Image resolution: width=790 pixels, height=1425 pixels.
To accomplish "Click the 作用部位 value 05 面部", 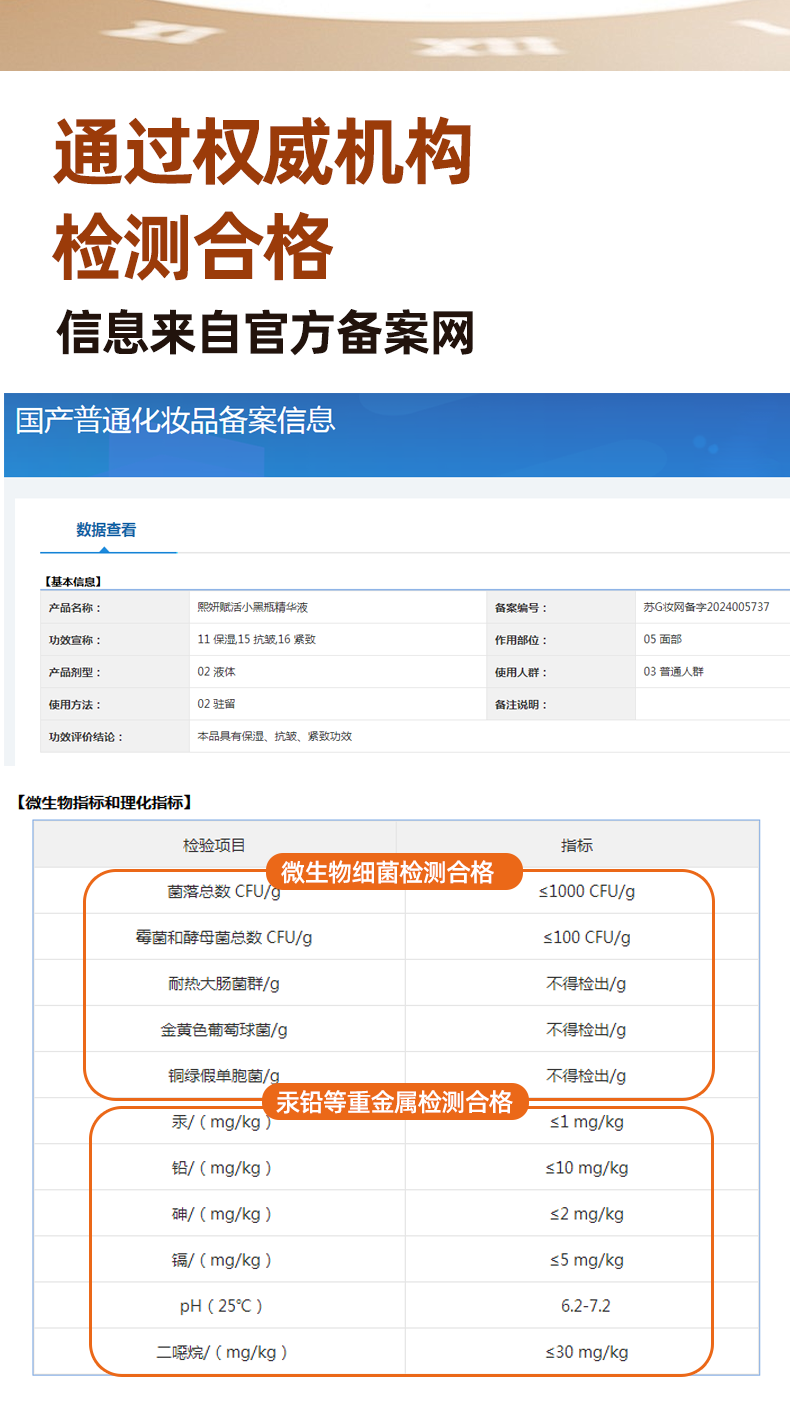I will [662, 639].
